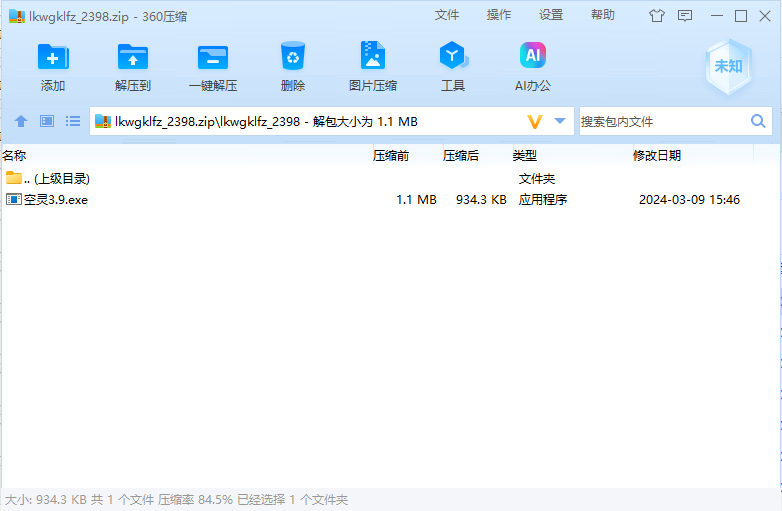782x511 pixels.
Task: Click the parent directory folder icon
Action: pos(14,177)
